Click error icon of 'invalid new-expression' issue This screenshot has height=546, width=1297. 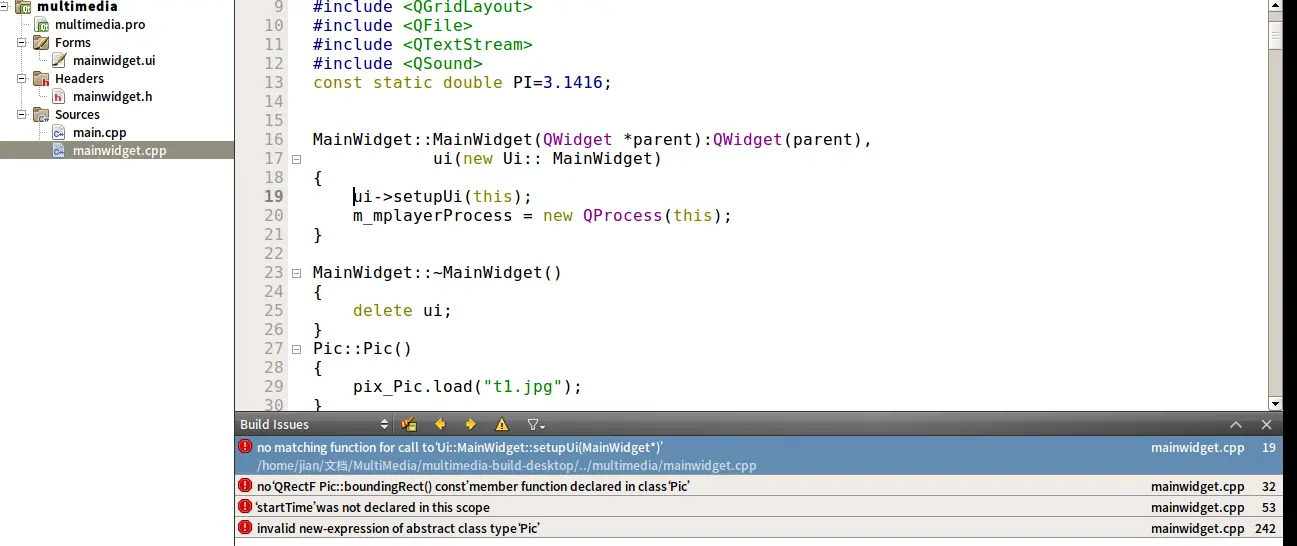coord(245,527)
